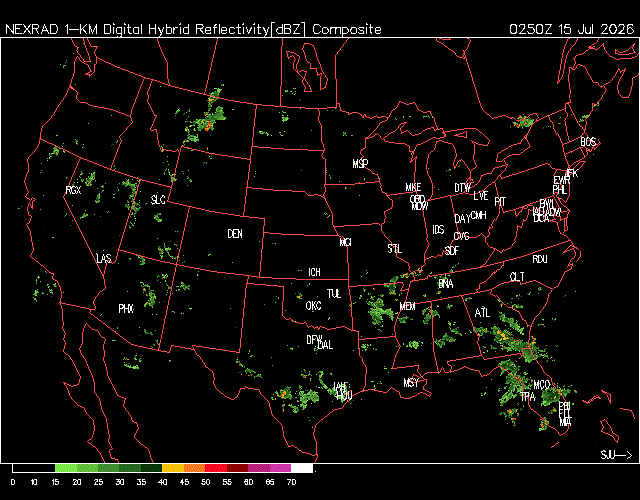Click the white 70 dBZ legend swatch
The image size is (640, 500).
pos(302,468)
